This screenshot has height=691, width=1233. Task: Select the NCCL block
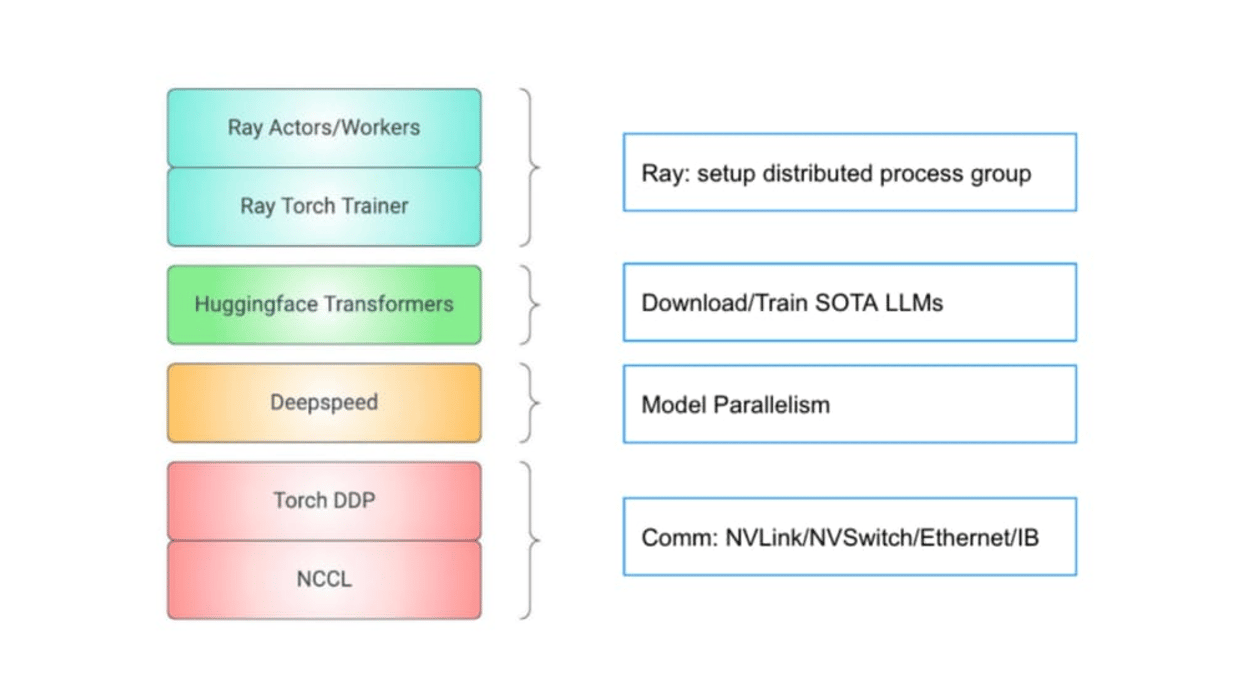click(x=324, y=579)
